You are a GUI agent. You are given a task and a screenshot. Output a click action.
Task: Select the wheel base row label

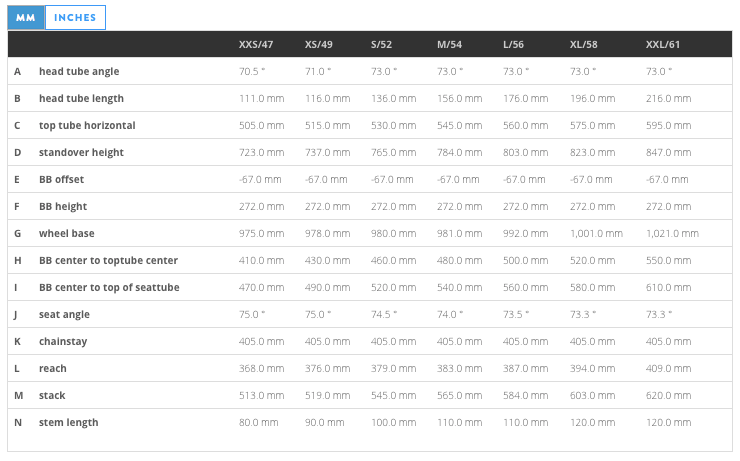pos(67,234)
